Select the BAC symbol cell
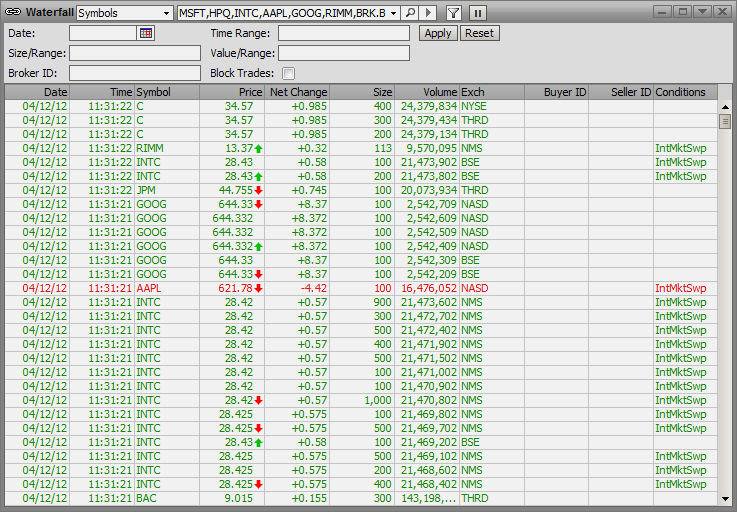Image resolution: width=737 pixels, height=512 pixels. tap(167, 498)
